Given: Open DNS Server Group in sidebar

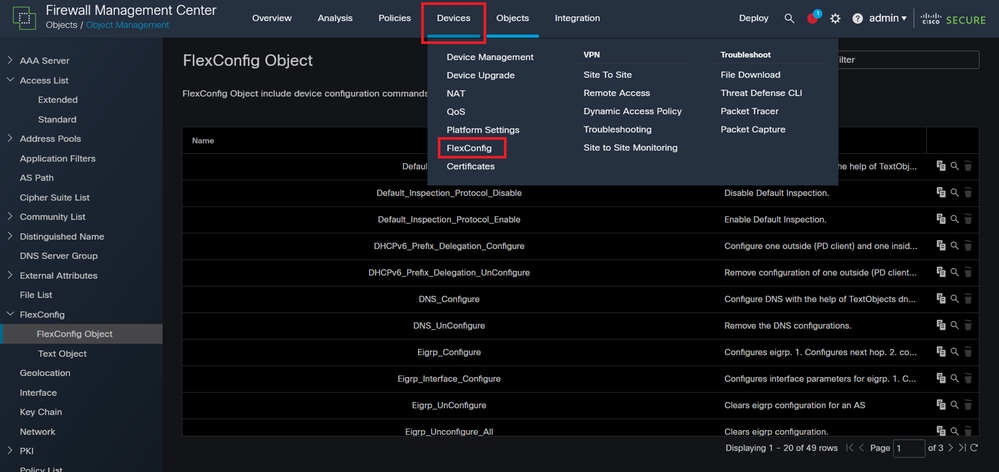Looking at the screenshot, I should point(59,255).
